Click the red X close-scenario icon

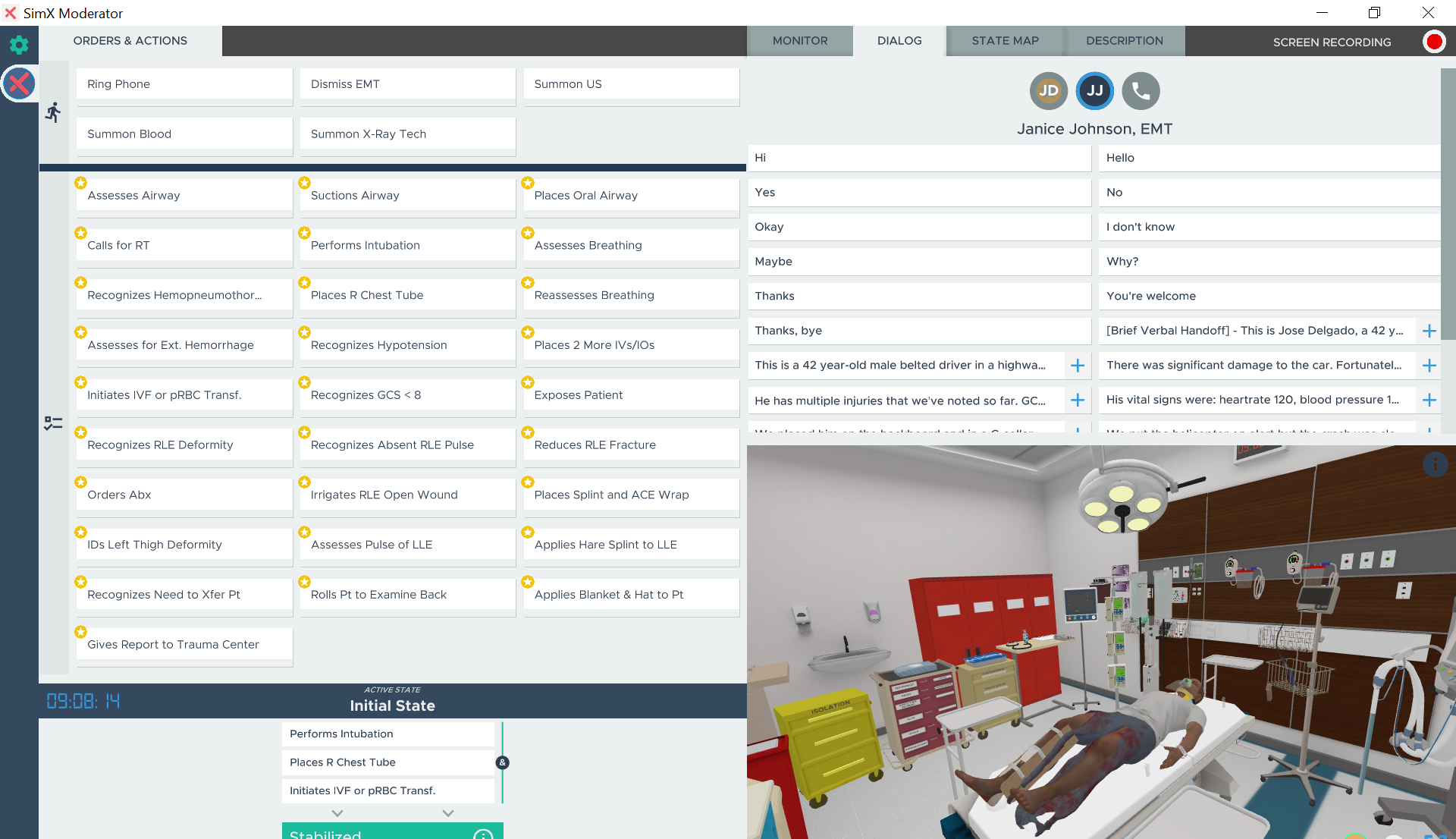[20, 83]
